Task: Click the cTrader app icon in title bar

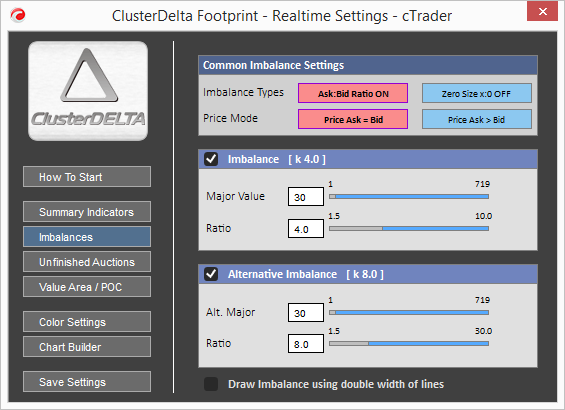Action: [x=18, y=15]
